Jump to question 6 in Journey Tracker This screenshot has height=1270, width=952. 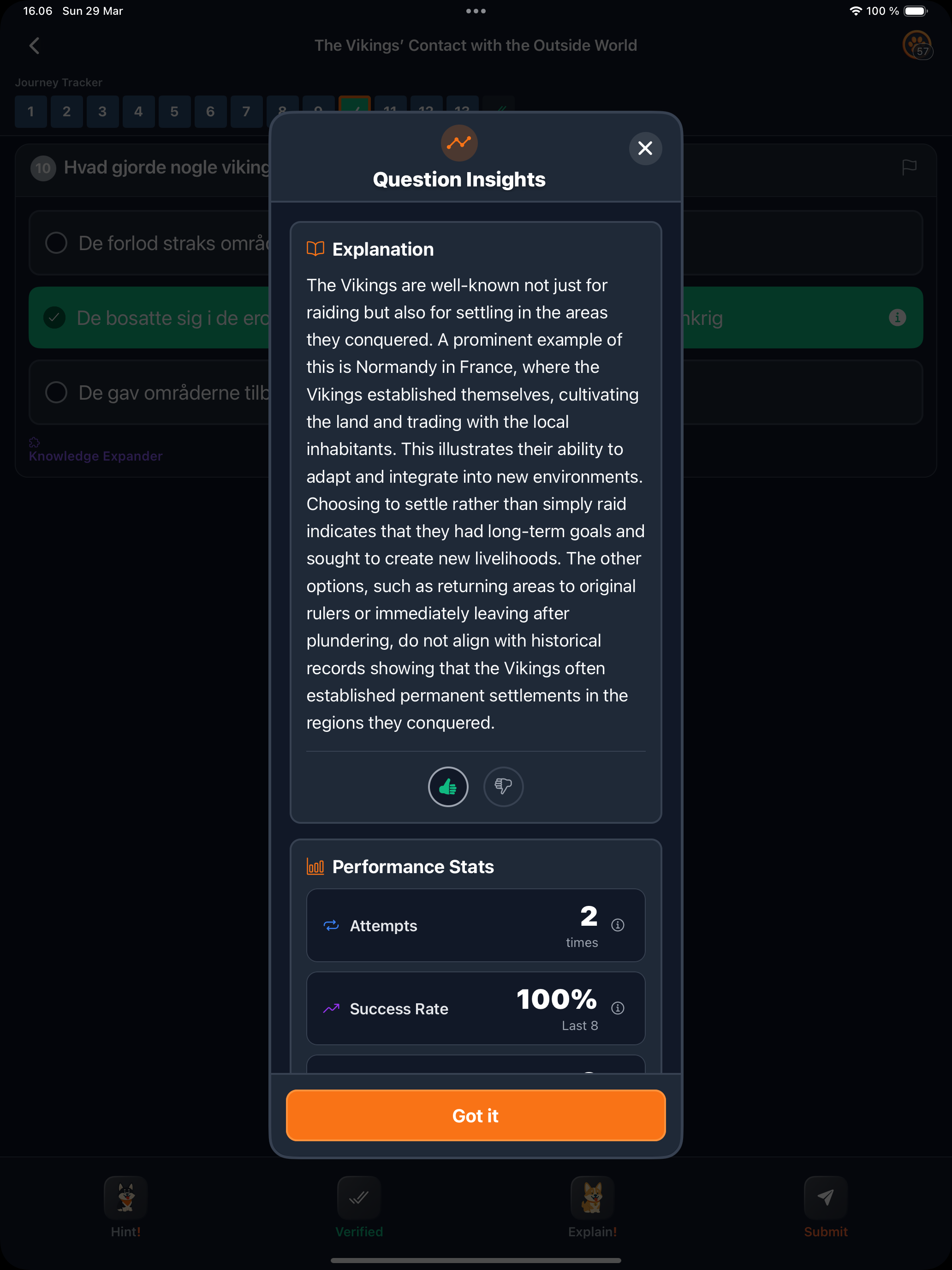pos(210,111)
